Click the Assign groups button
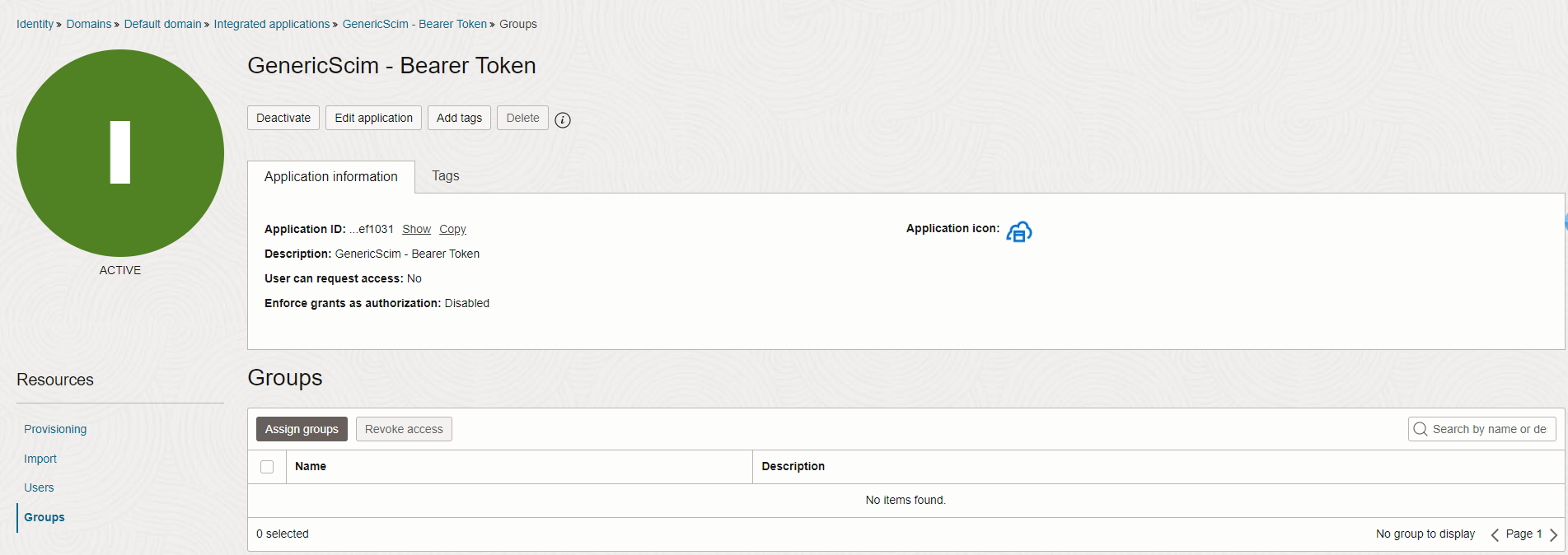The image size is (1568, 555). pyautogui.click(x=302, y=429)
